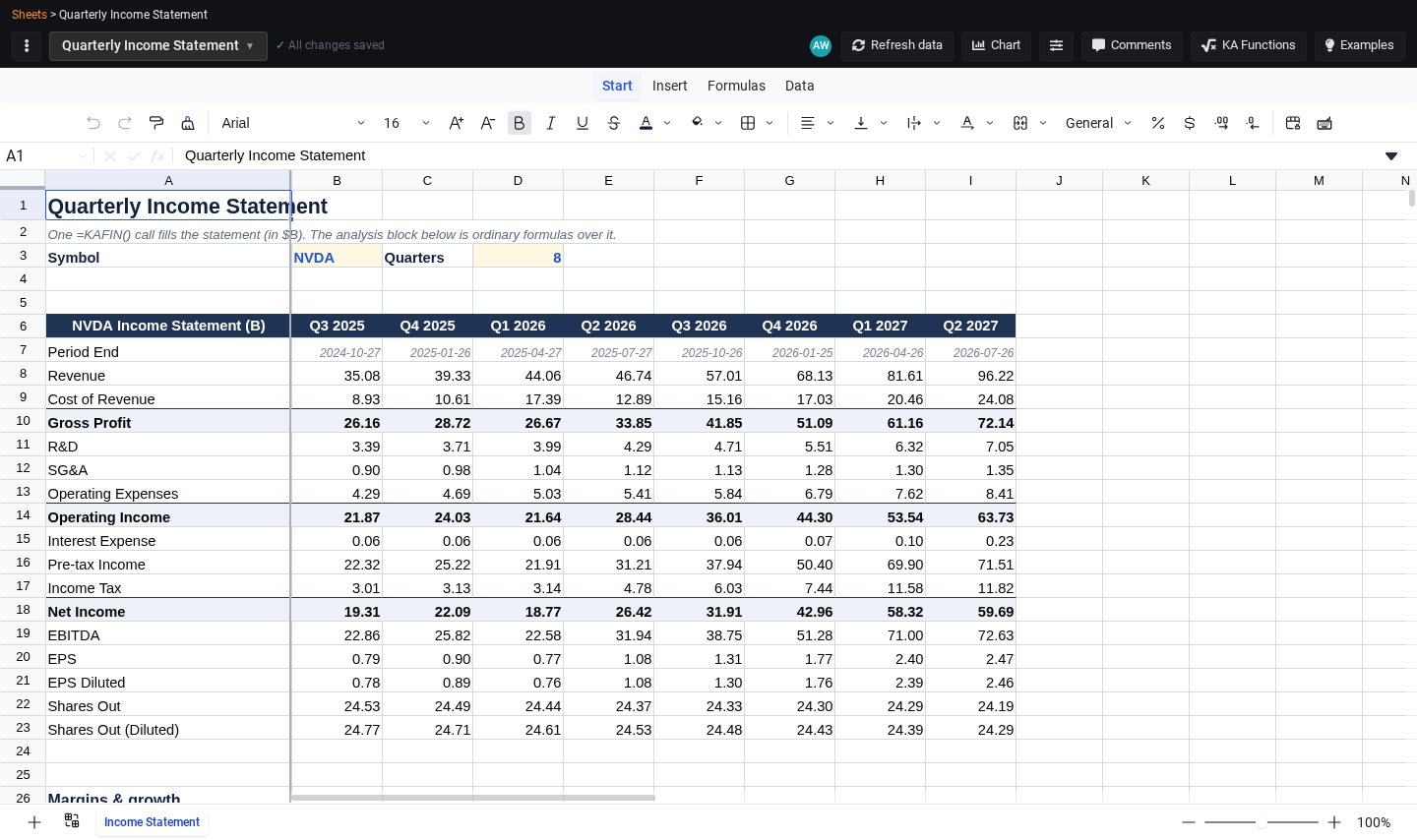Open the Arial font family dropdown

[292, 123]
